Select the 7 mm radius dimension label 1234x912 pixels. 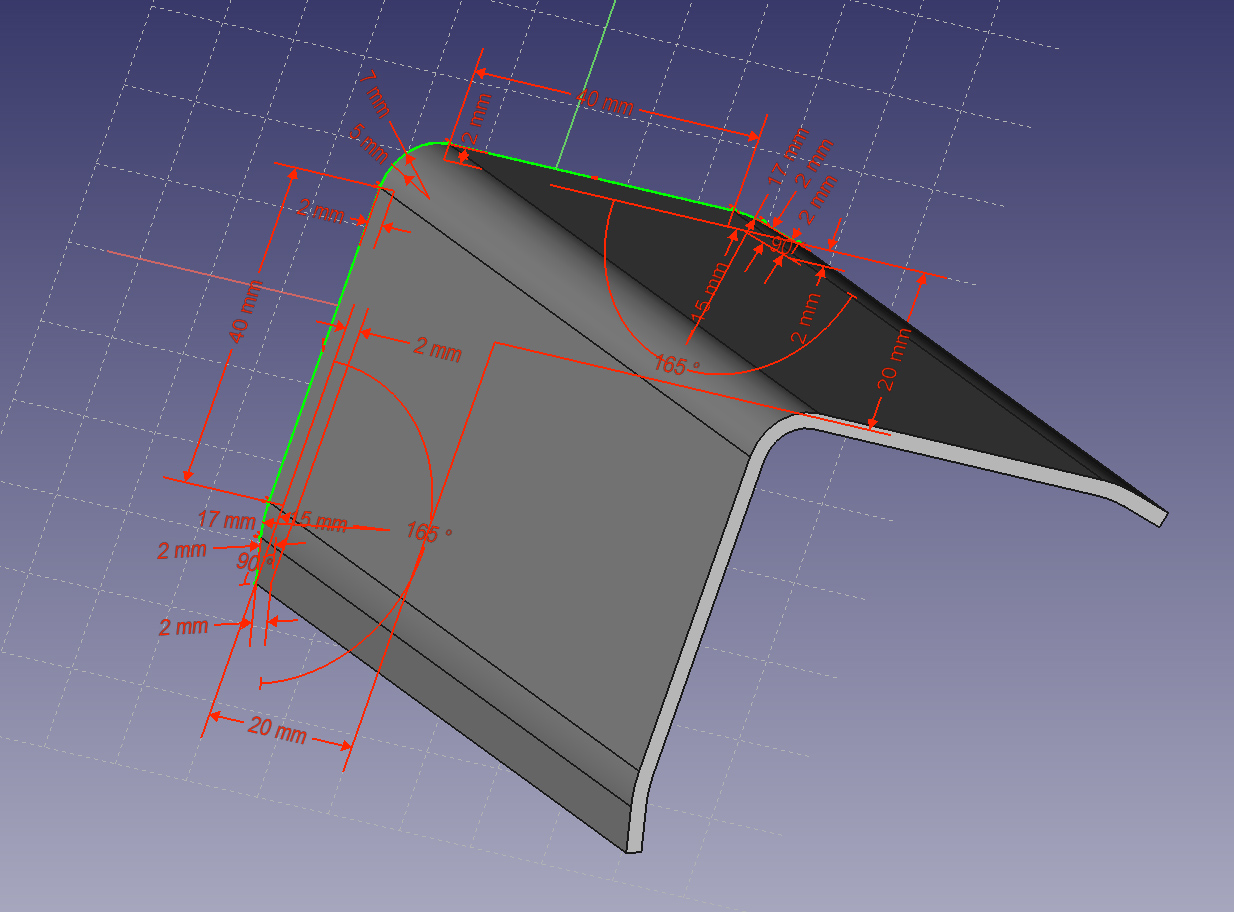374,94
